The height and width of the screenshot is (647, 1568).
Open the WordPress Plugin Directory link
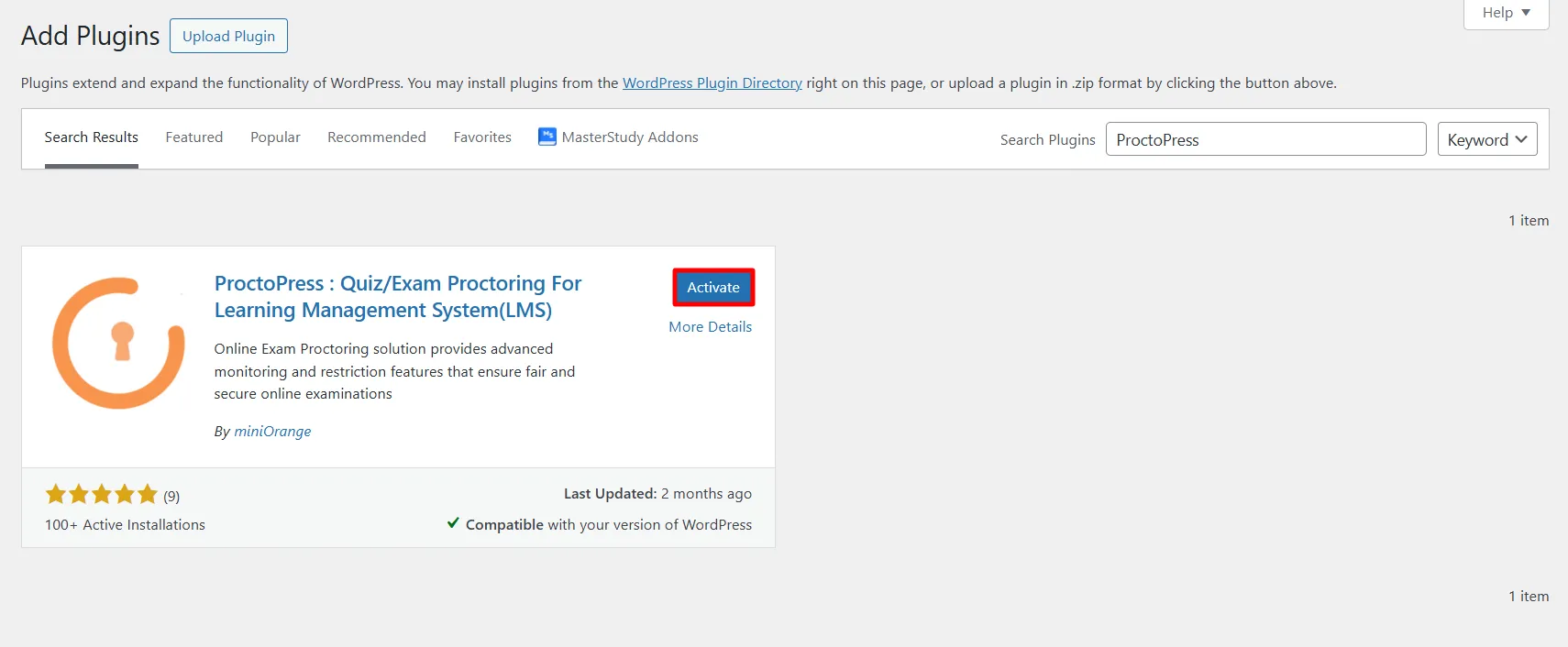(x=712, y=83)
